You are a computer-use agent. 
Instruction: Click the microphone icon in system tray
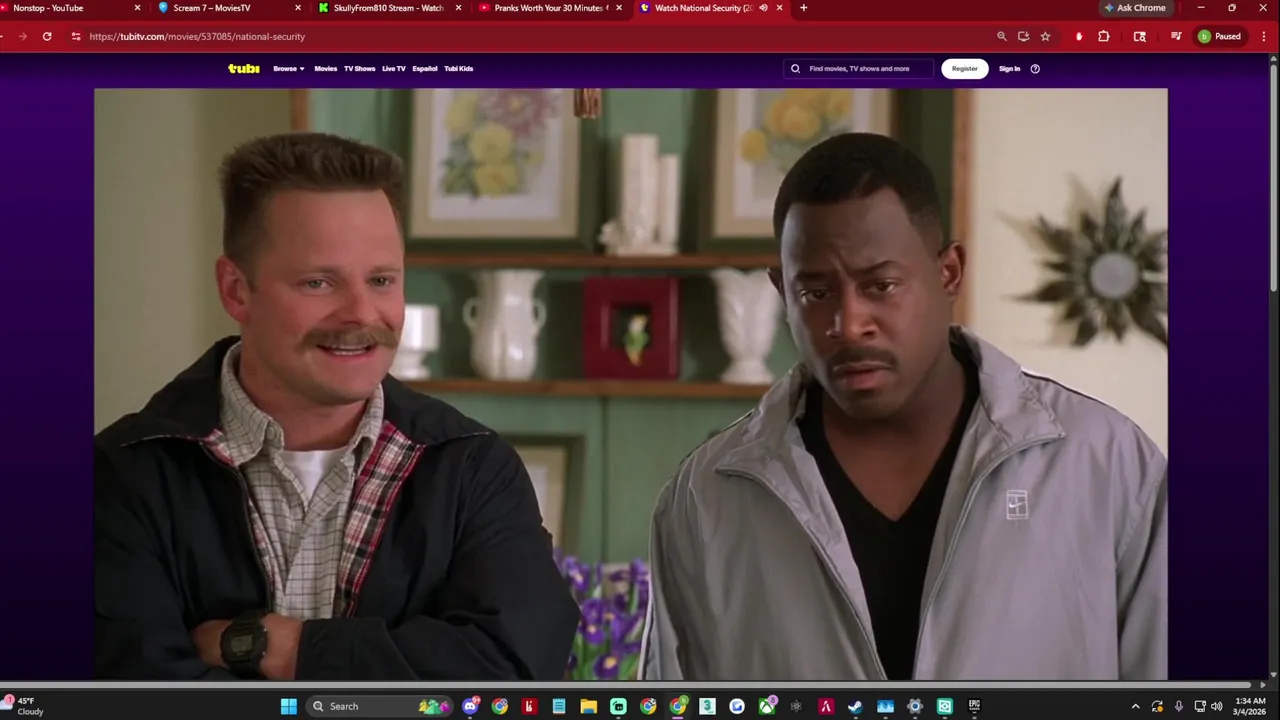coord(1178,706)
